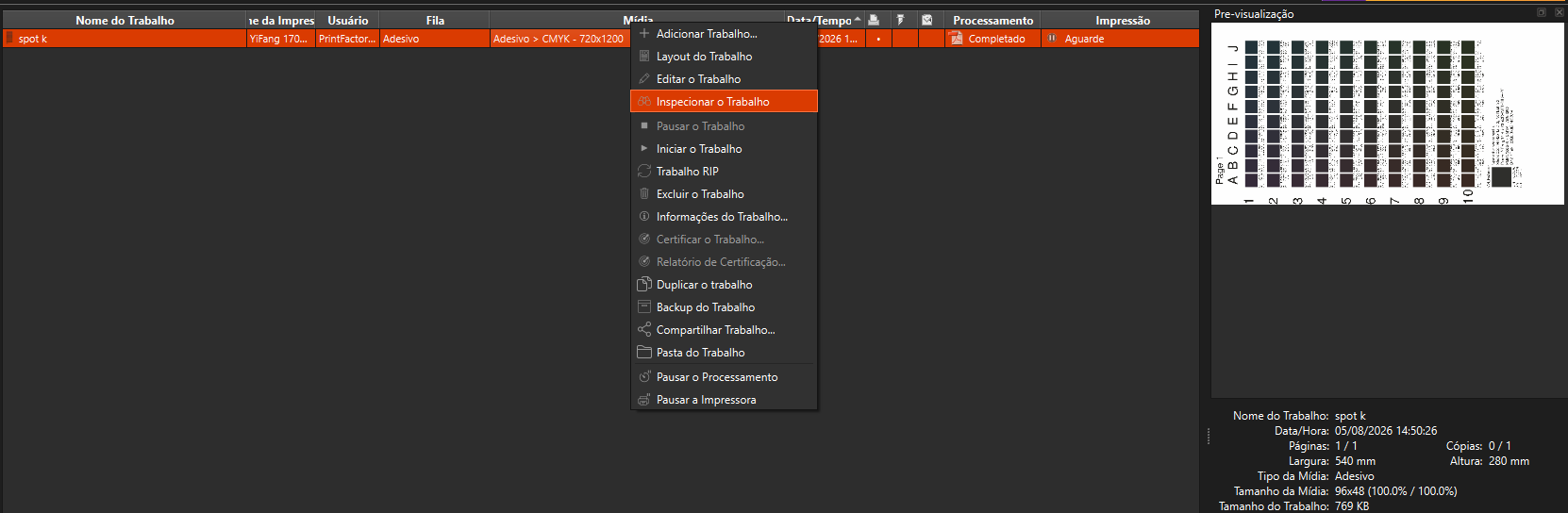This screenshot has height=513, width=1568.
Task: Click the Layout do Trabalho icon
Action: 644,57
